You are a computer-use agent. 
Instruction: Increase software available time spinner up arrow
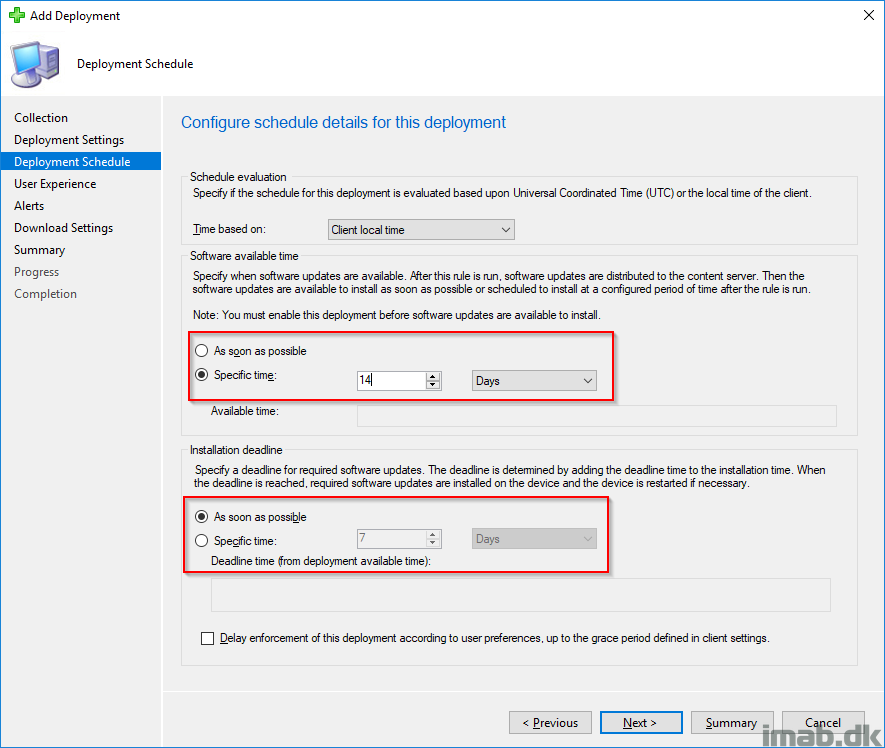433,377
